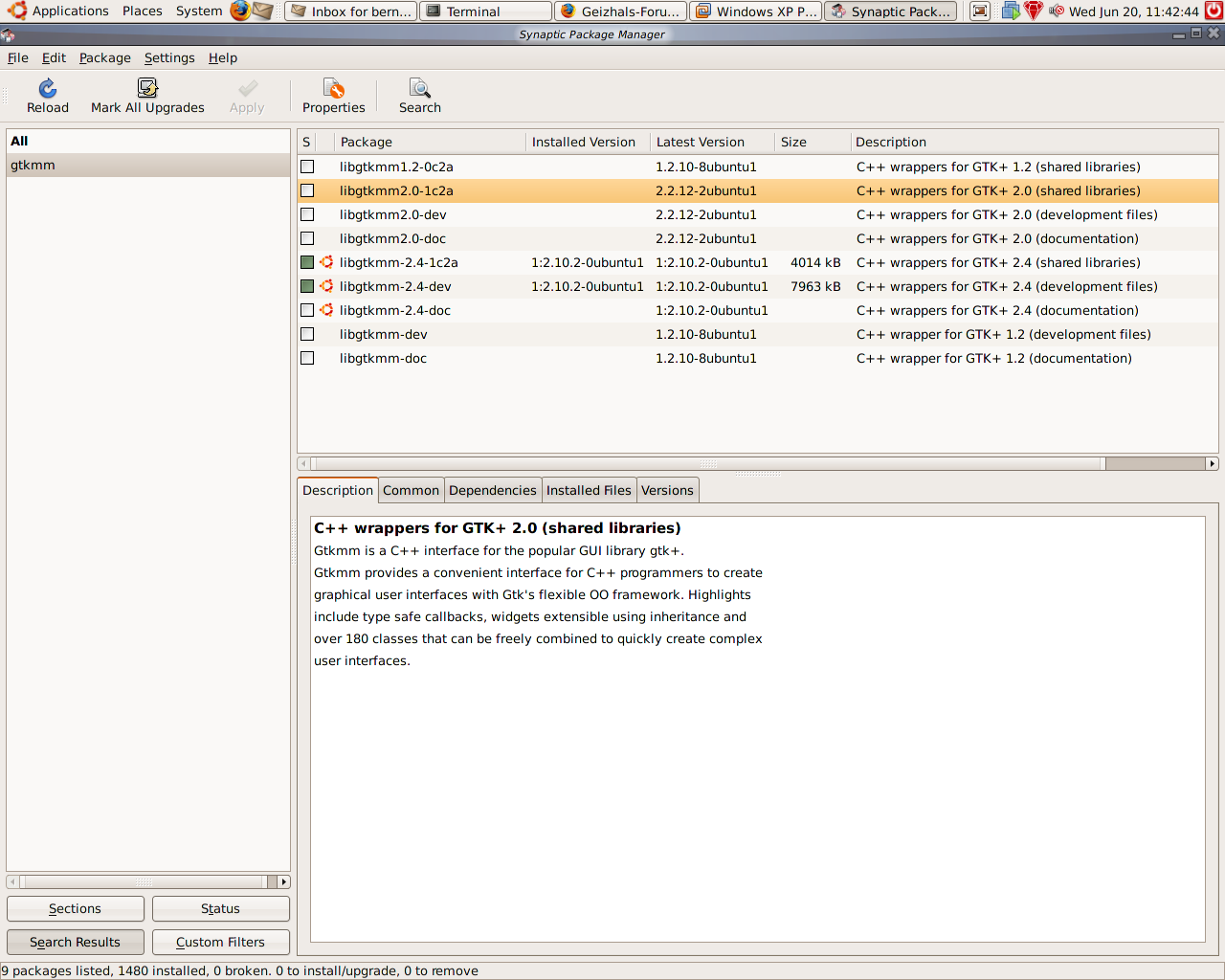The height and width of the screenshot is (980, 1225).
Task: Click Ubuntu logo next to libgtkmm-2.4-dev
Action: coord(326,286)
